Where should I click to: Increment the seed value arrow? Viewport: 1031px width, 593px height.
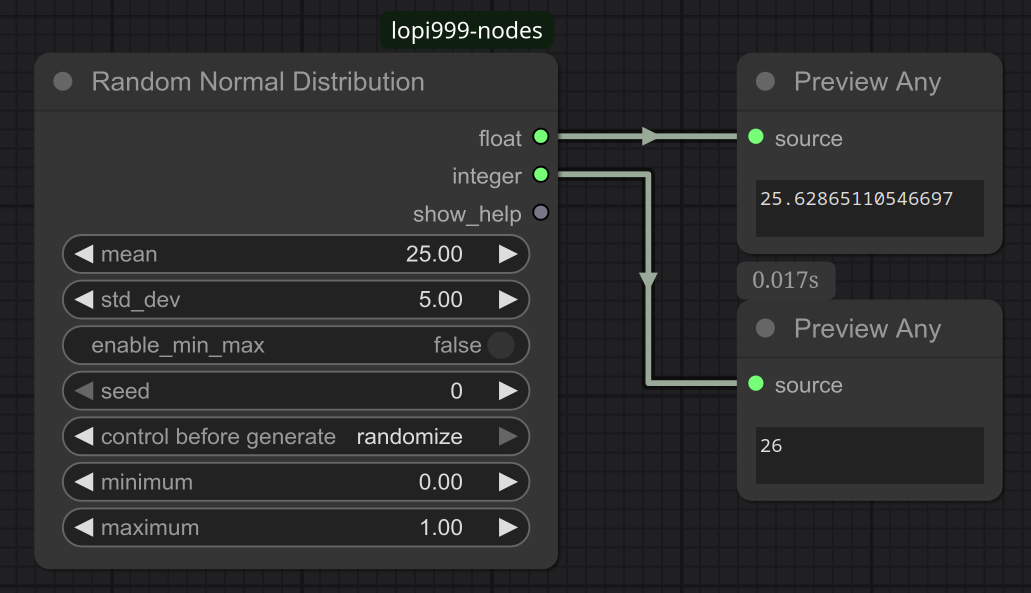coord(508,391)
